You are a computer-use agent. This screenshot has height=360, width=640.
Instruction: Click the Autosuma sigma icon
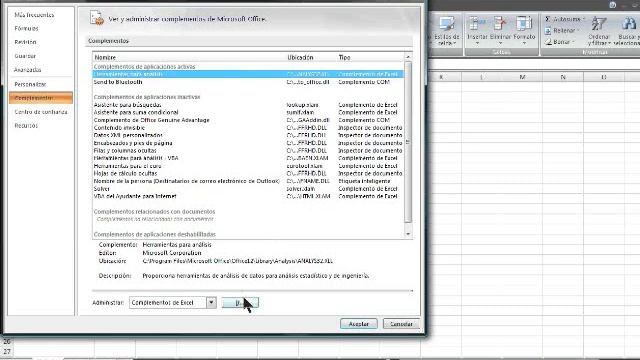(x=548, y=19)
